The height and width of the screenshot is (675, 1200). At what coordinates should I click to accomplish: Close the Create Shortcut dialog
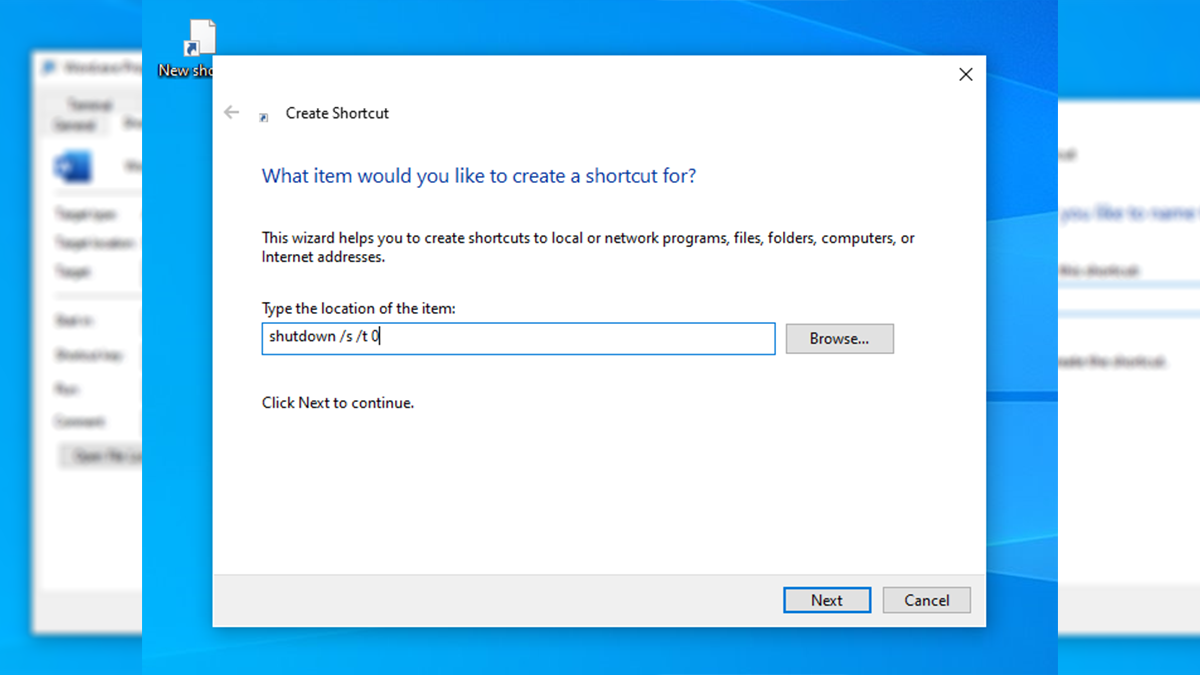(965, 75)
